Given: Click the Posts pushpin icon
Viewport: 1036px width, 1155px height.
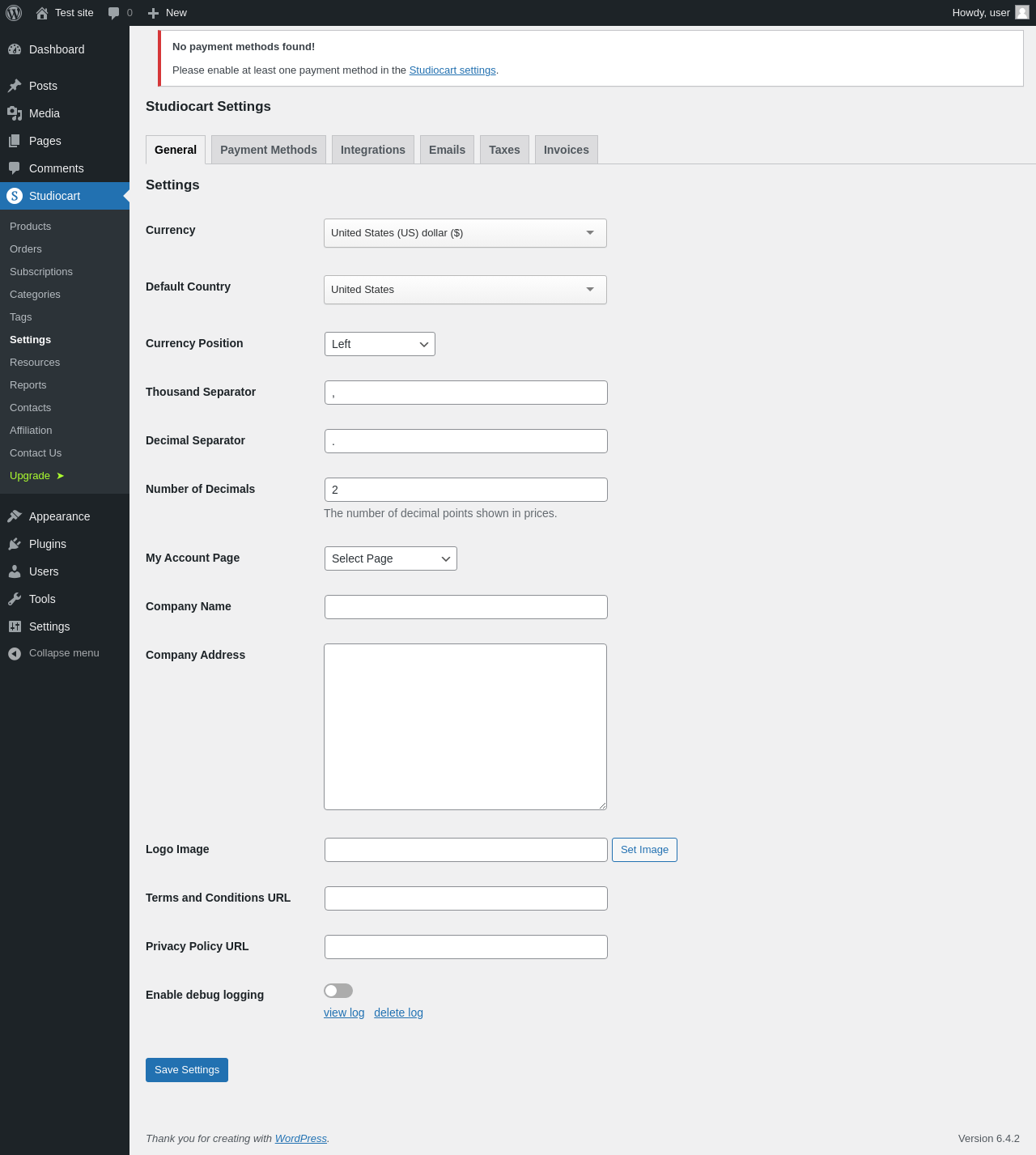Looking at the screenshot, I should 15,86.
